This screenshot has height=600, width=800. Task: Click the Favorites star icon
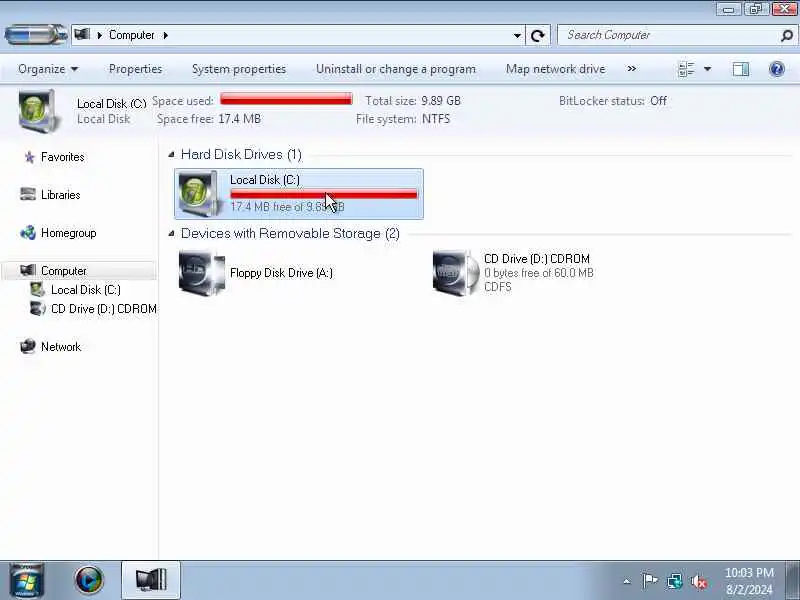pos(29,157)
